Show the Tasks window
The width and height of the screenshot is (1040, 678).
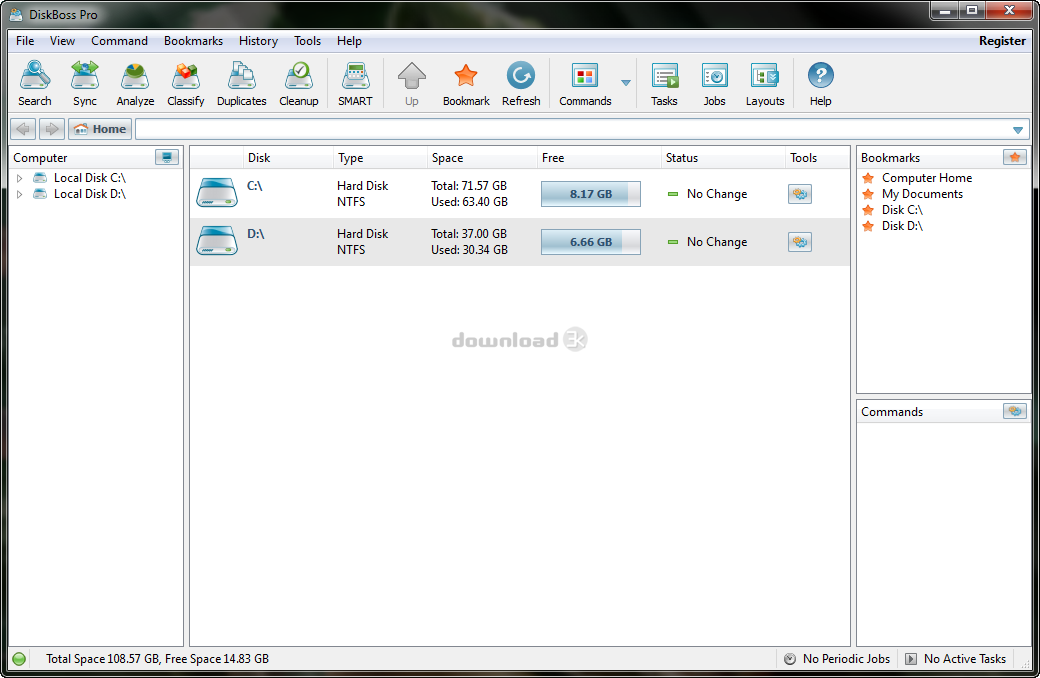(664, 84)
